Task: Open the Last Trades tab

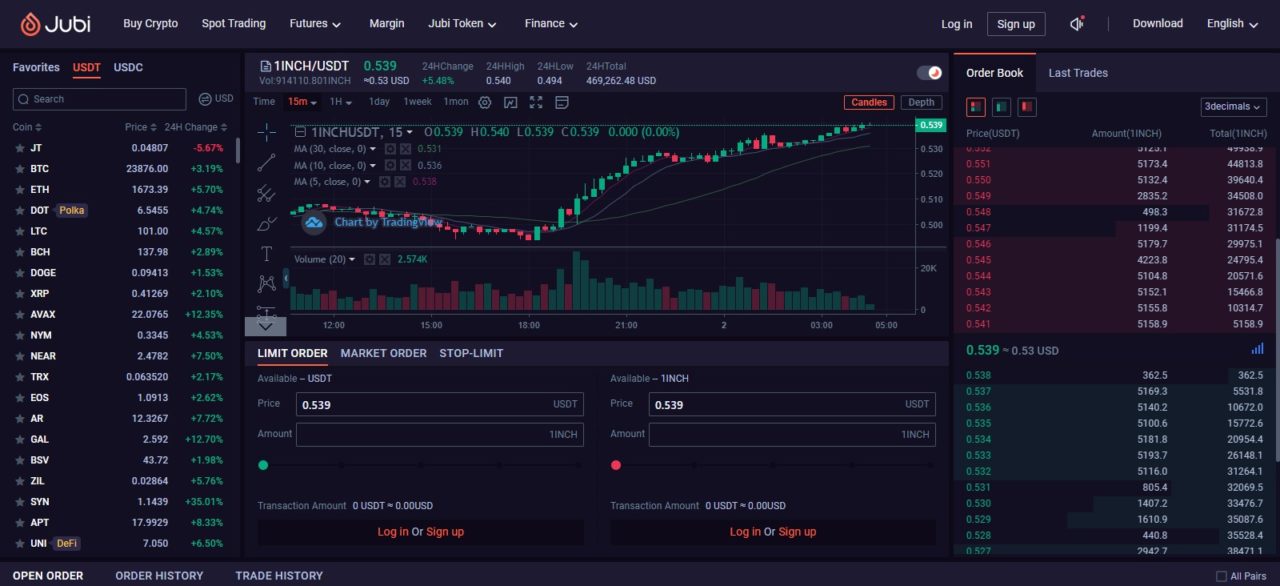Action: pyautogui.click(x=1078, y=73)
